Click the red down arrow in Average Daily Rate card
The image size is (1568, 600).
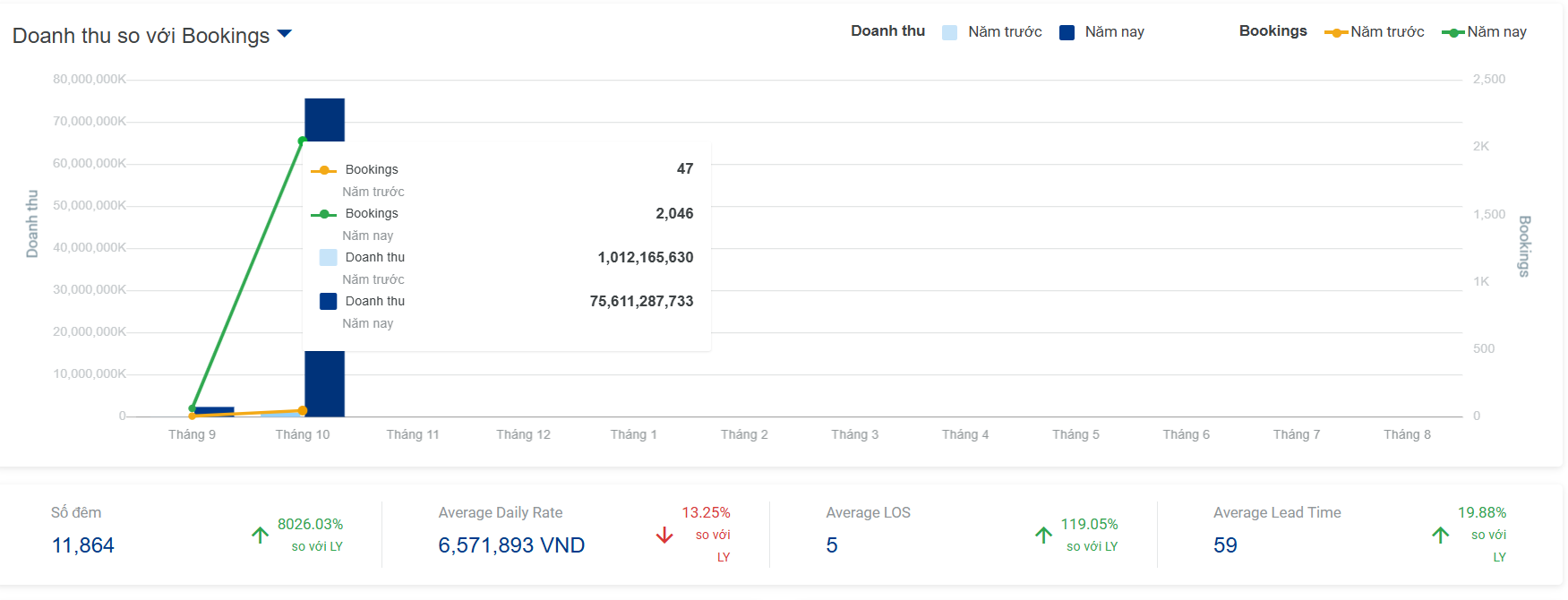(x=664, y=535)
